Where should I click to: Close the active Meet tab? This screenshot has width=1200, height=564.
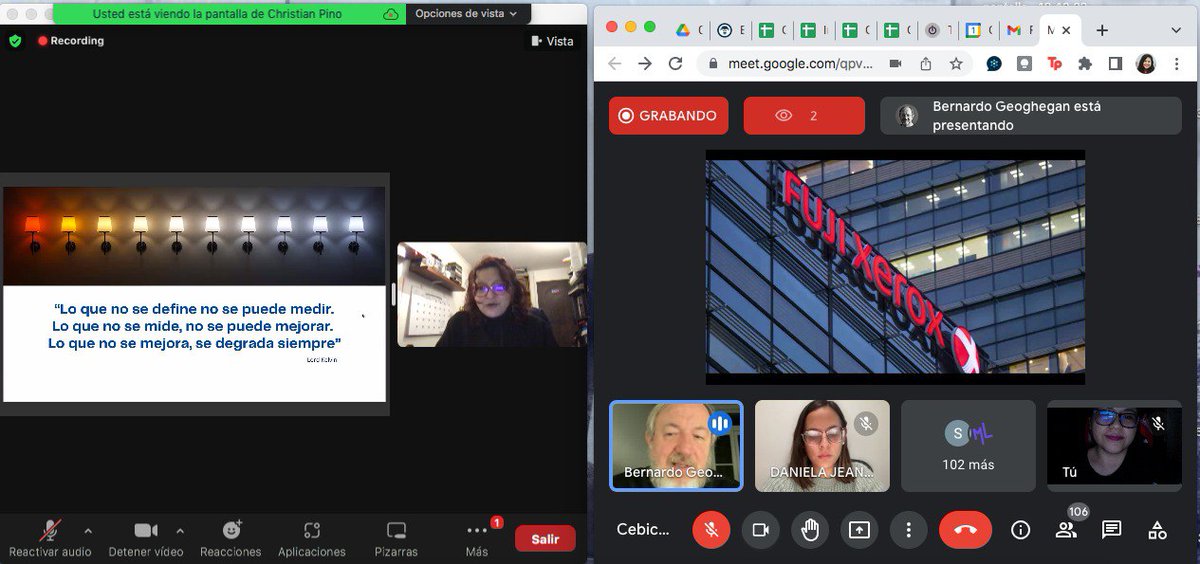click(1067, 30)
